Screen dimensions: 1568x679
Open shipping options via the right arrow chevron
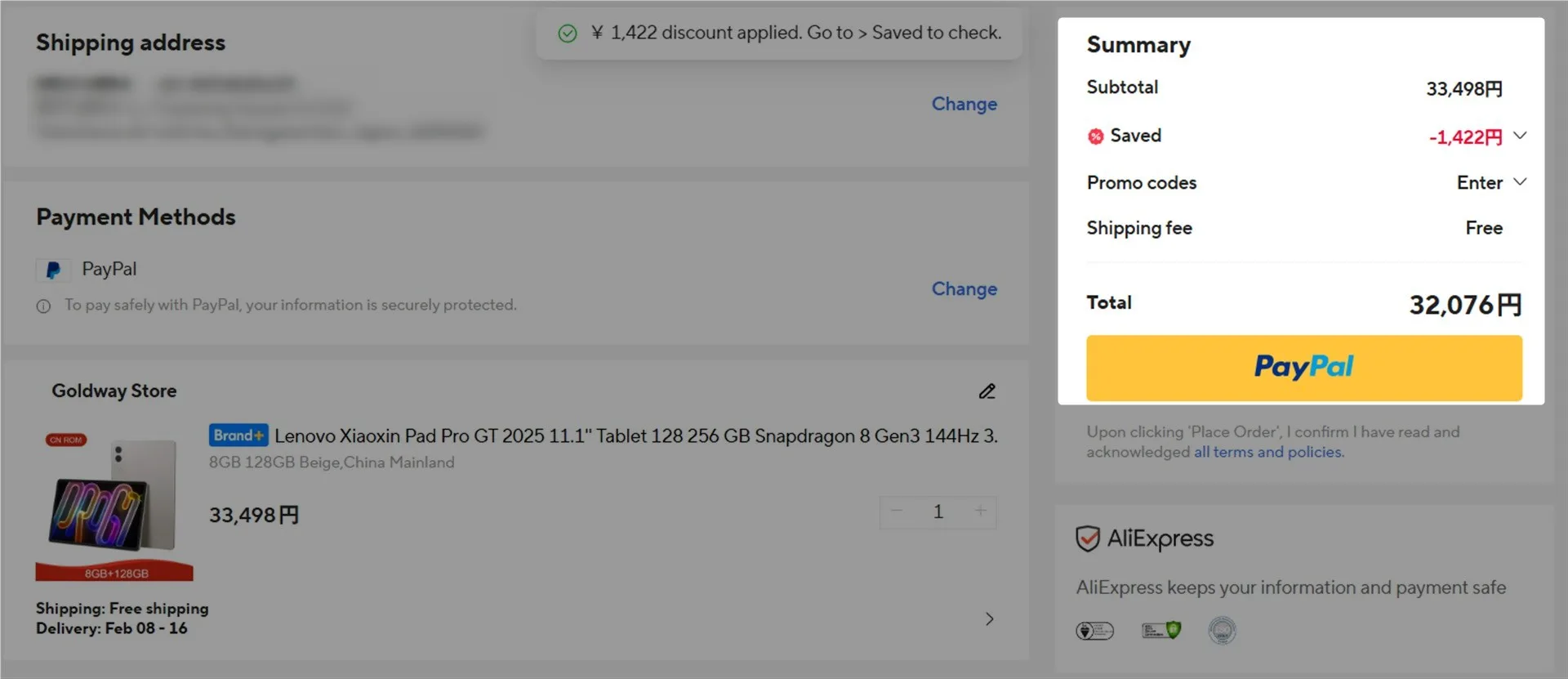pyautogui.click(x=989, y=619)
